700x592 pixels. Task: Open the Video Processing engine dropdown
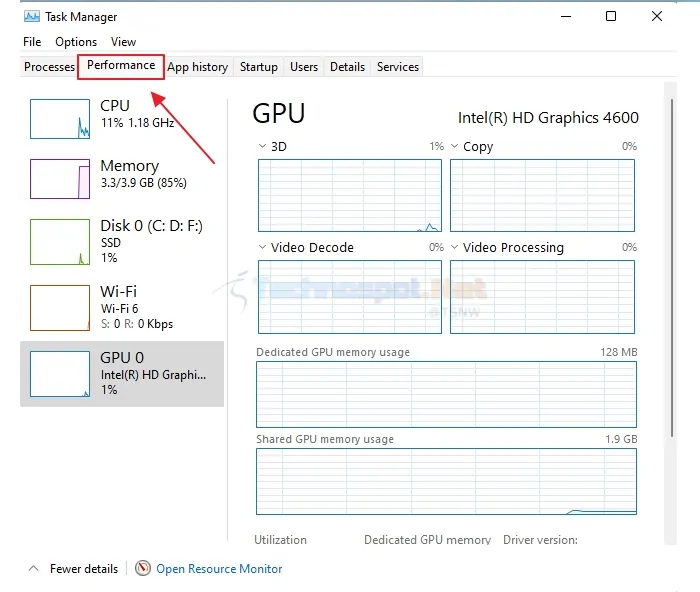454,247
